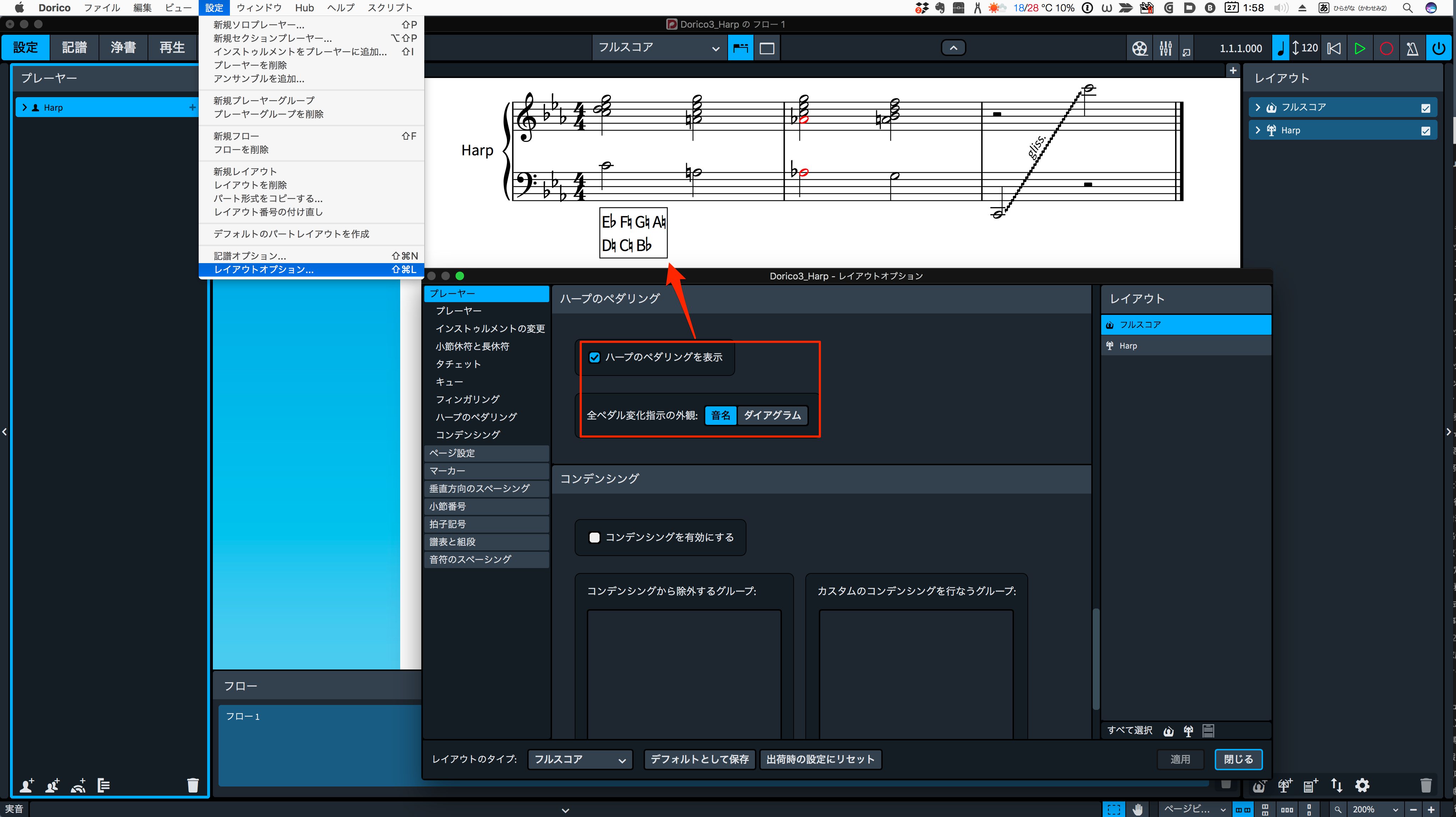
Task: Select galley view icon in toolbar
Action: (x=740, y=49)
